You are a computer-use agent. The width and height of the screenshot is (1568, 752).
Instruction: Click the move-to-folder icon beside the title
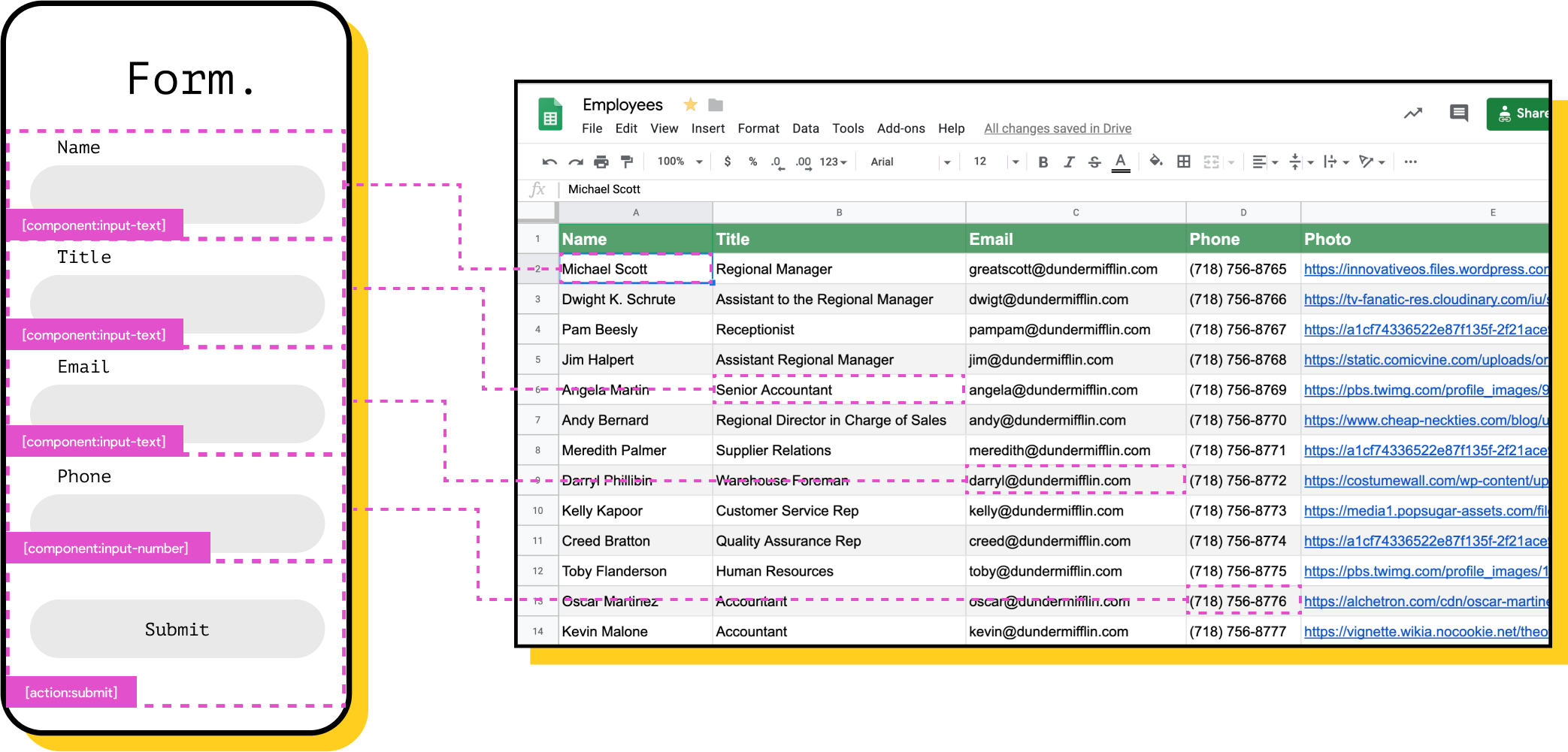(x=716, y=105)
